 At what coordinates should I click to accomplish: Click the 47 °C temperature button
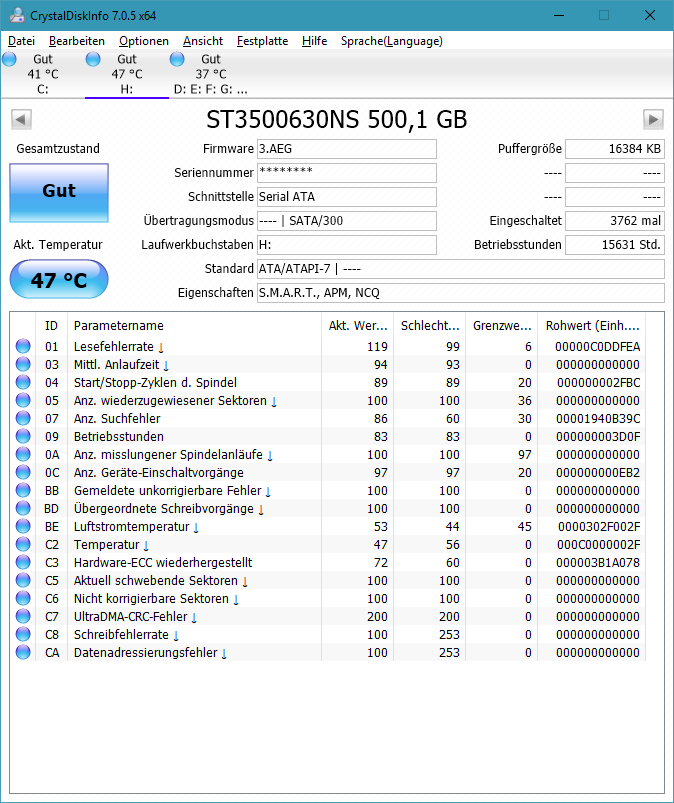(x=59, y=279)
